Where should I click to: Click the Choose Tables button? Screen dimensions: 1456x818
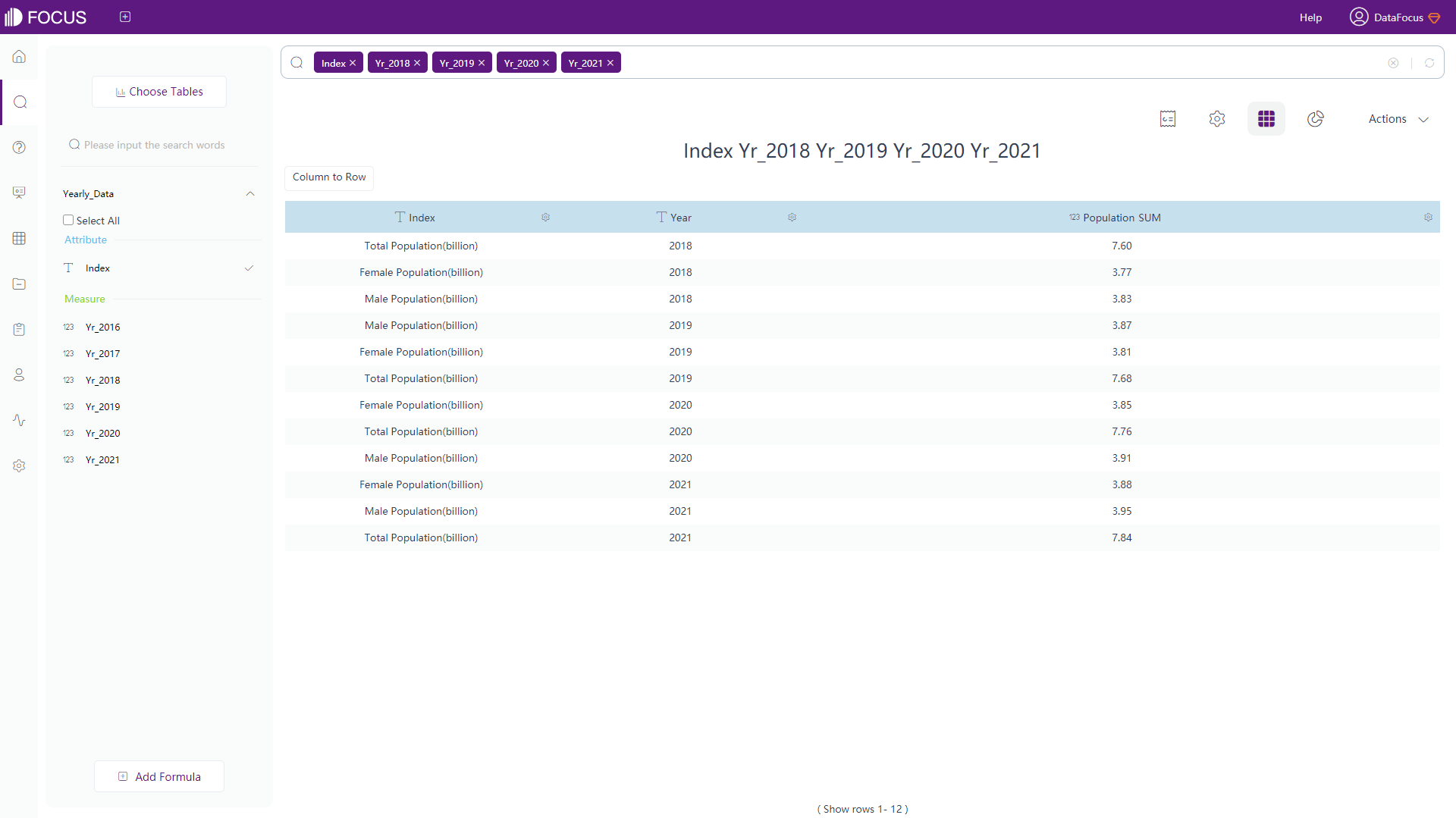[159, 92]
